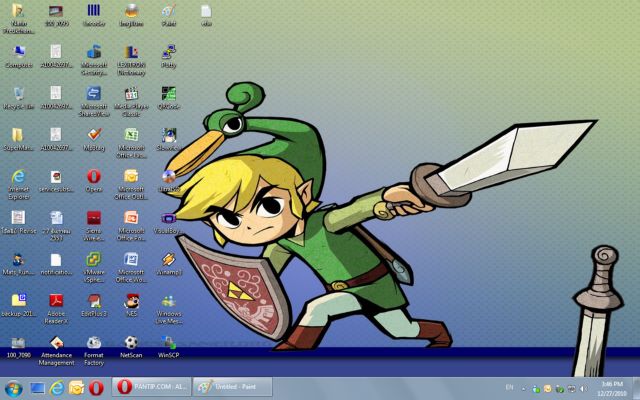
Task: Switch to Untitled - Paint window
Action: [x=232, y=387]
